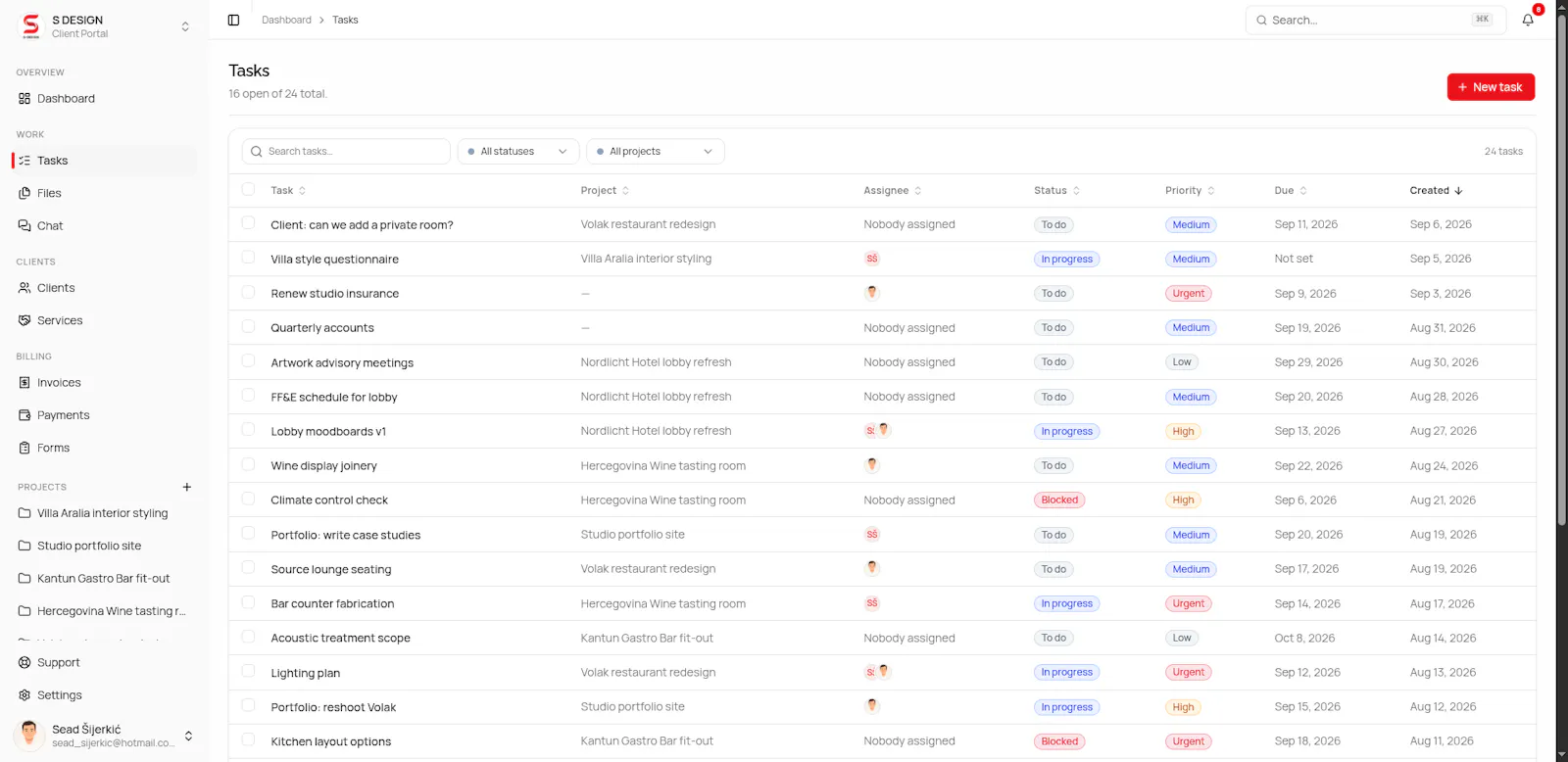This screenshot has width=1568, height=762.
Task: Check the Lighting plan task
Action: [x=248, y=672]
